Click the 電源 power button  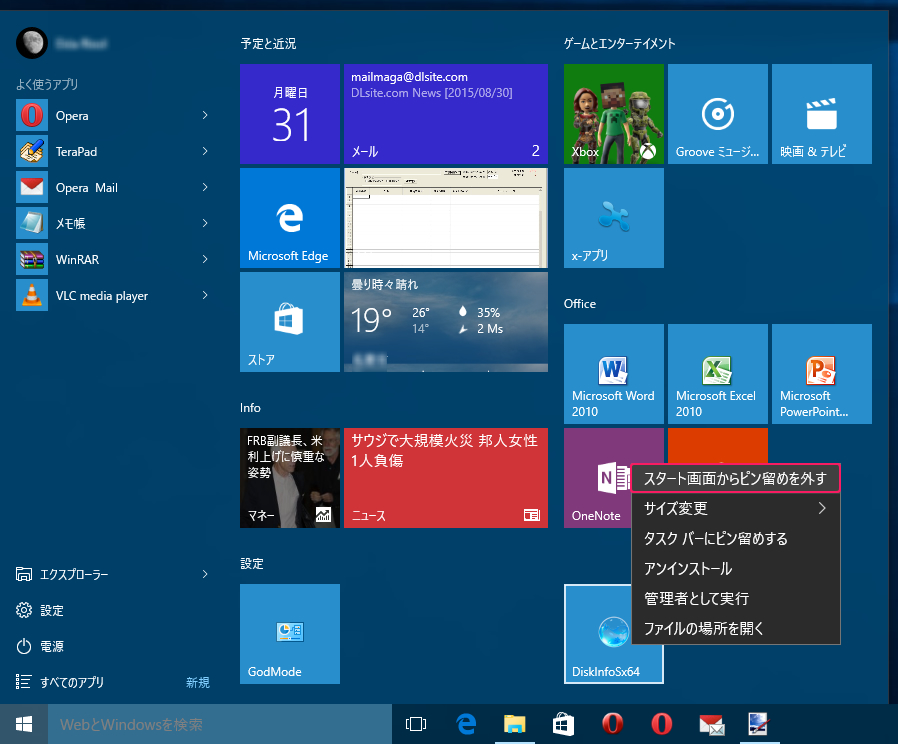pos(40,647)
